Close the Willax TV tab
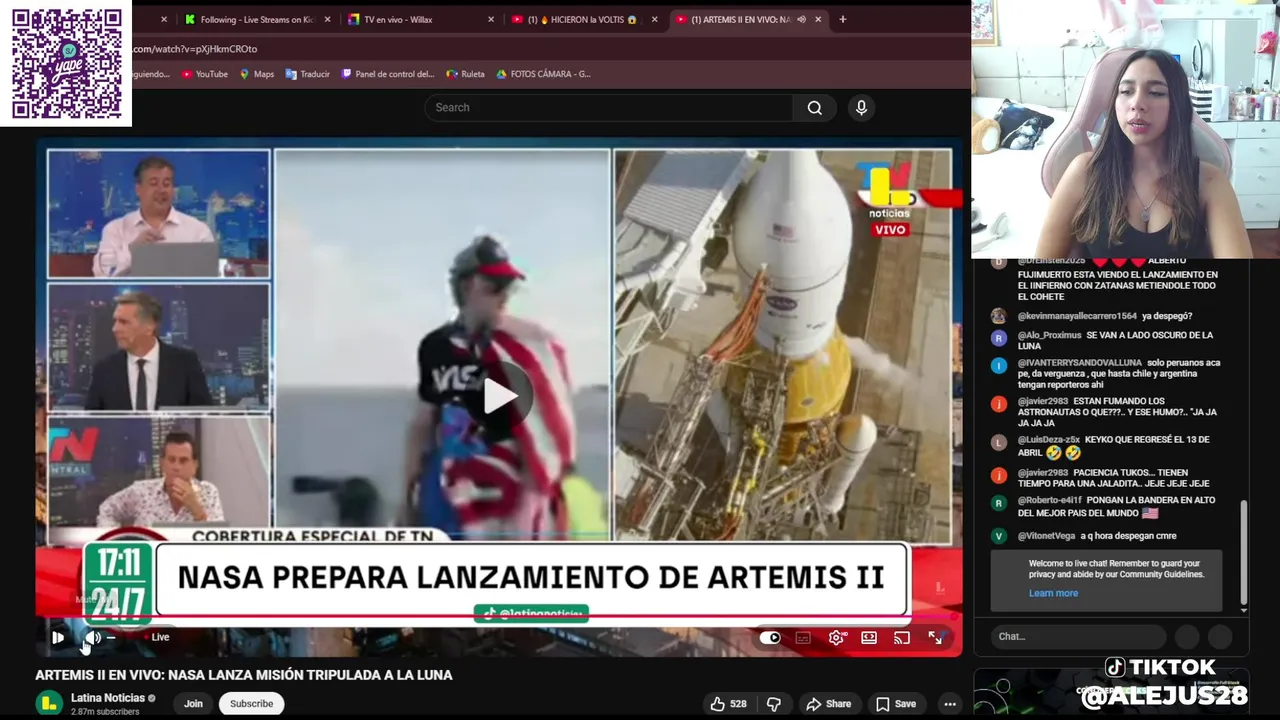 click(x=491, y=19)
